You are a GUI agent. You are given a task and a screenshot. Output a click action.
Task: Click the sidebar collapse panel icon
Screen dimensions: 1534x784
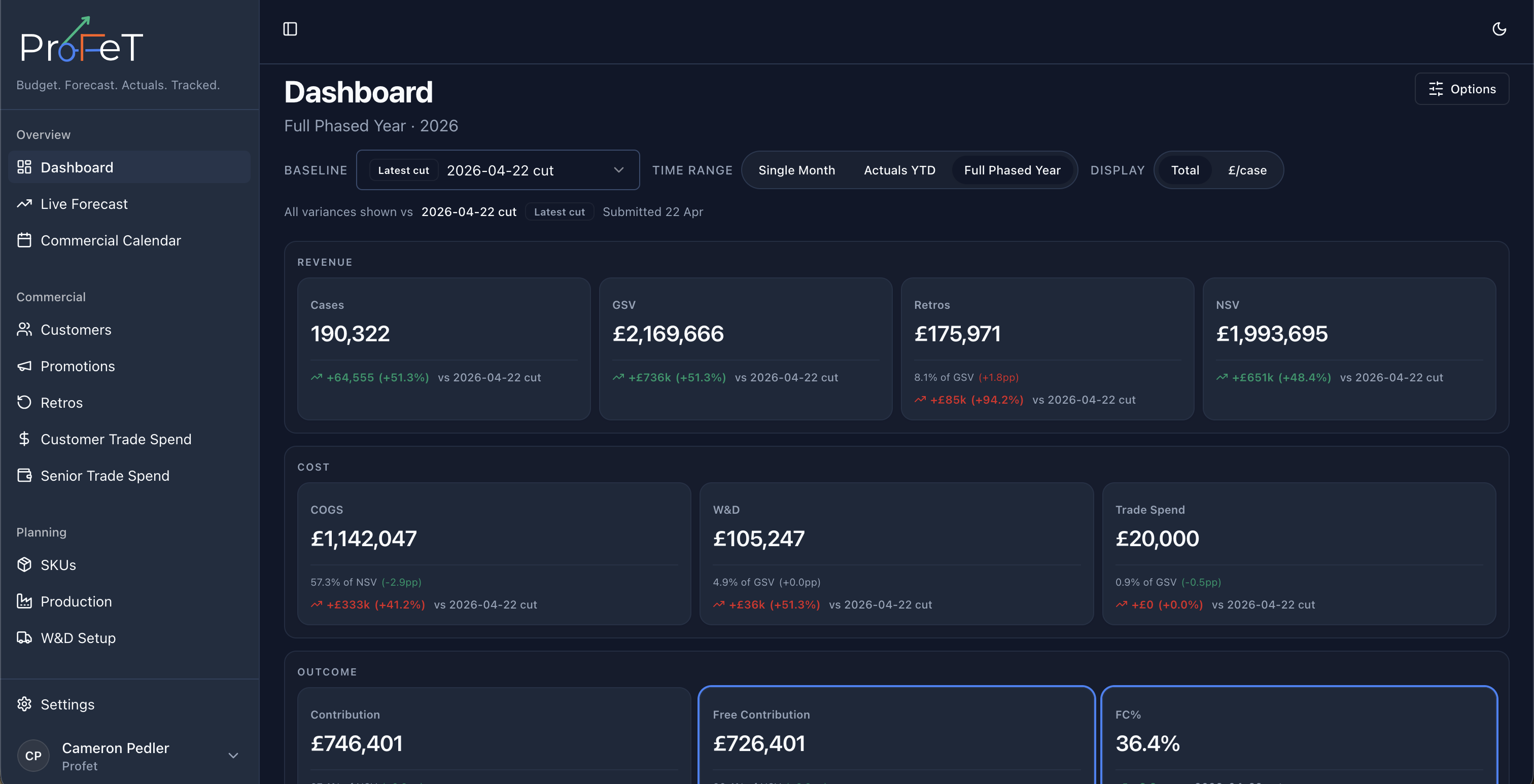pos(290,28)
